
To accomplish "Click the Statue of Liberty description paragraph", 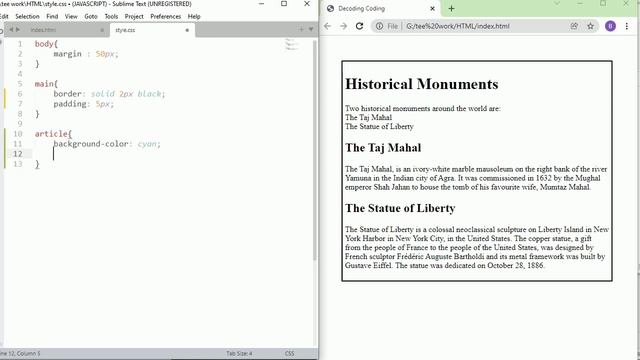I will (x=477, y=247).
